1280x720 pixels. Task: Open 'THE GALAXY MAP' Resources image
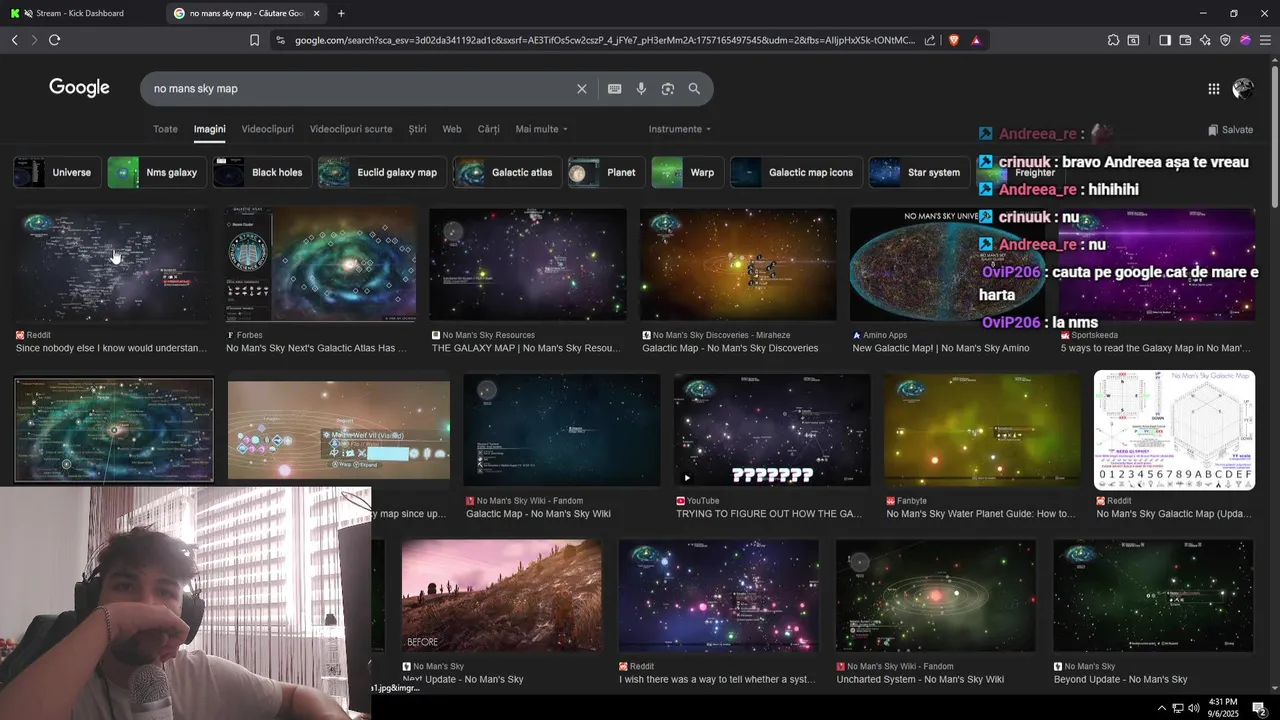pos(528,264)
